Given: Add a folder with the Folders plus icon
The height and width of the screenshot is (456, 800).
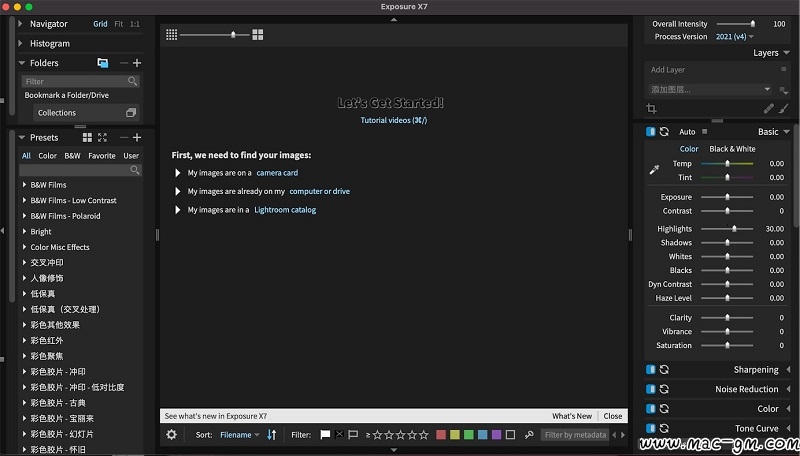Looking at the screenshot, I should [x=137, y=63].
